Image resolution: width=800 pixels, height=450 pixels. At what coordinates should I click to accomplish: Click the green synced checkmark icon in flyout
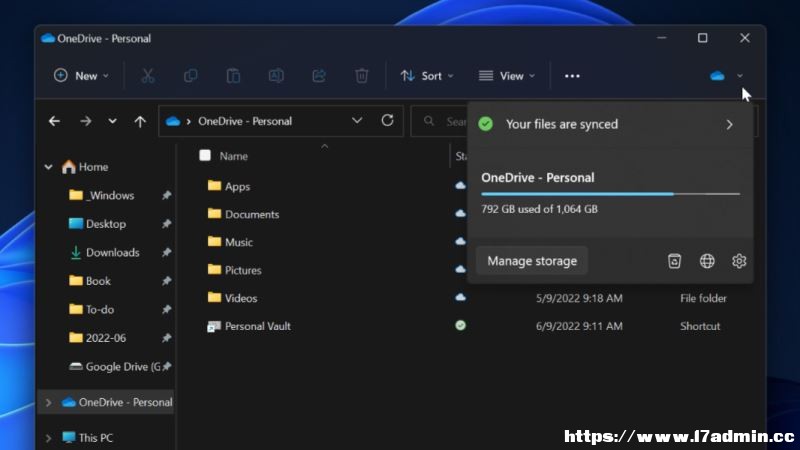pos(486,124)
